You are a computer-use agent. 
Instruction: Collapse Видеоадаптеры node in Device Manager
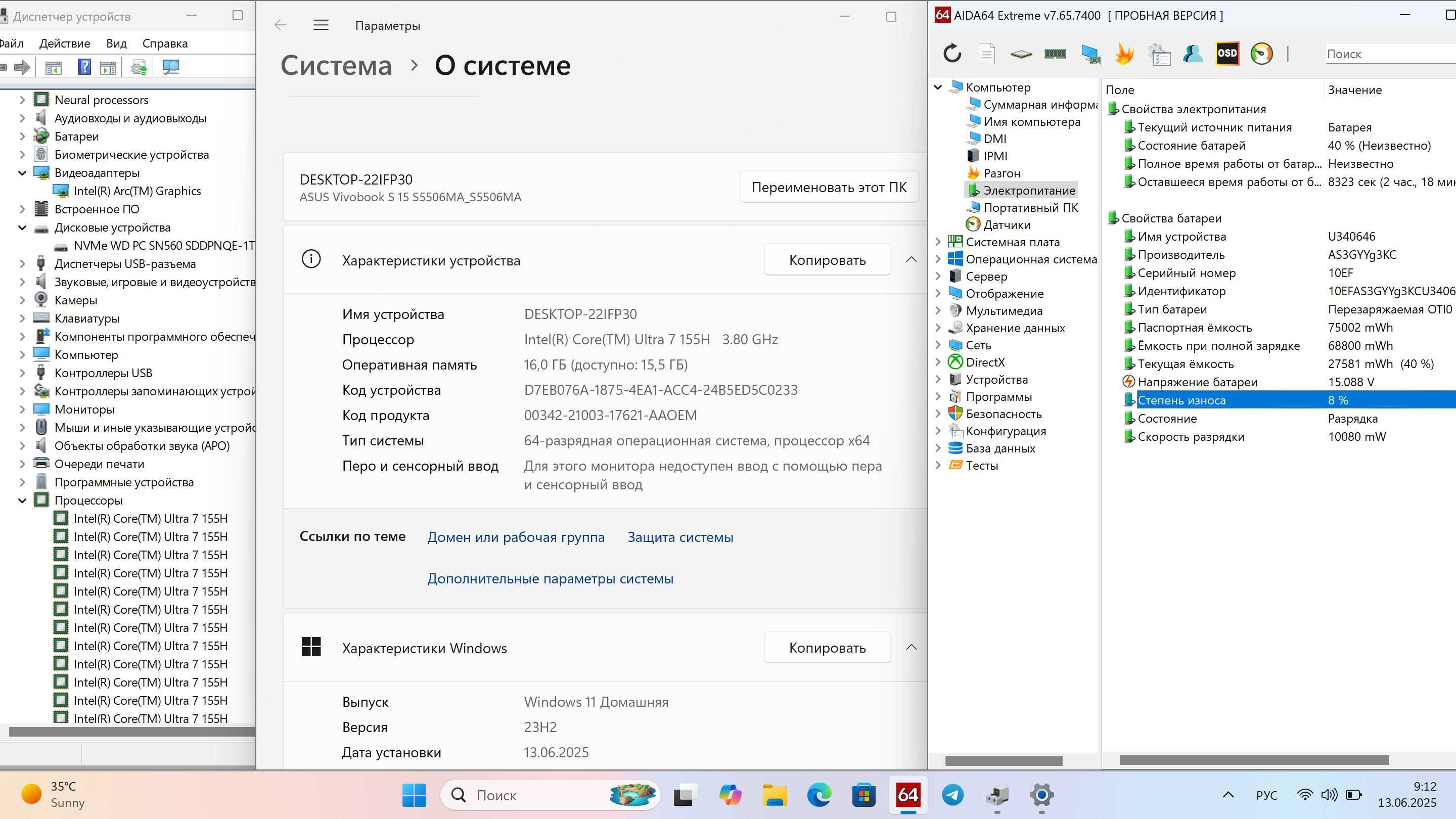(x=22, y=173)
